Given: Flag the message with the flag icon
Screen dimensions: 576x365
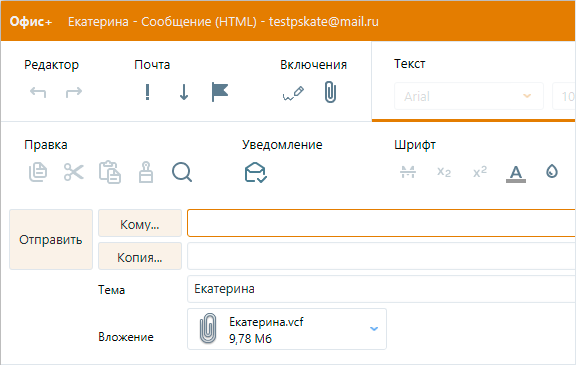Looking at the screenshot, I should tap(220, 92).
